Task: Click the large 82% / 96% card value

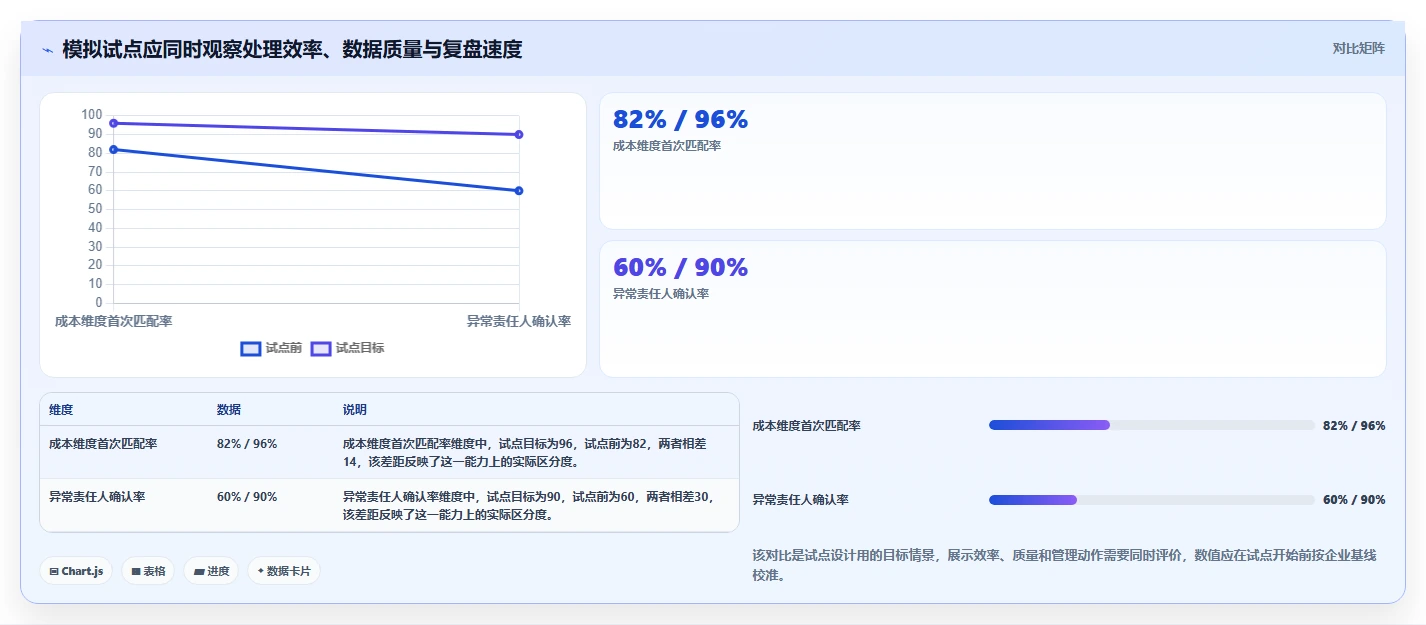Action: [680, 120]
